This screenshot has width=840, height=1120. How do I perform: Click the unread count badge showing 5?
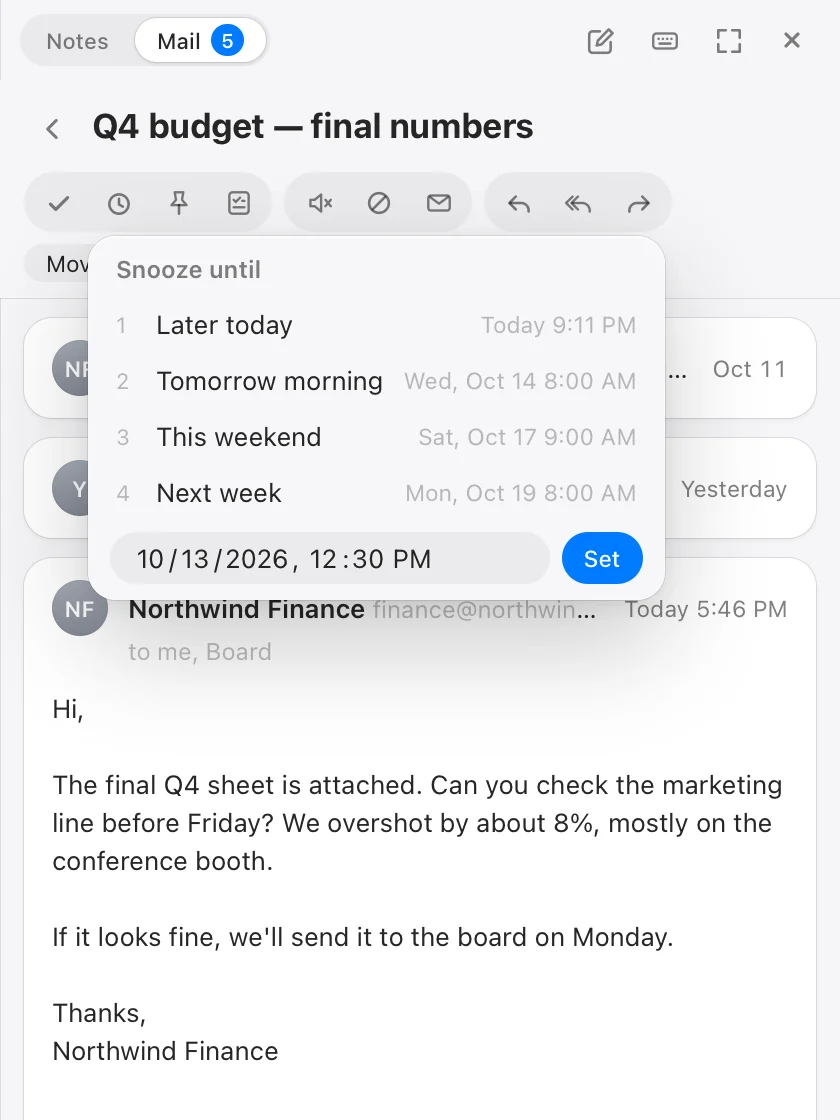click(x=227, y=41)
